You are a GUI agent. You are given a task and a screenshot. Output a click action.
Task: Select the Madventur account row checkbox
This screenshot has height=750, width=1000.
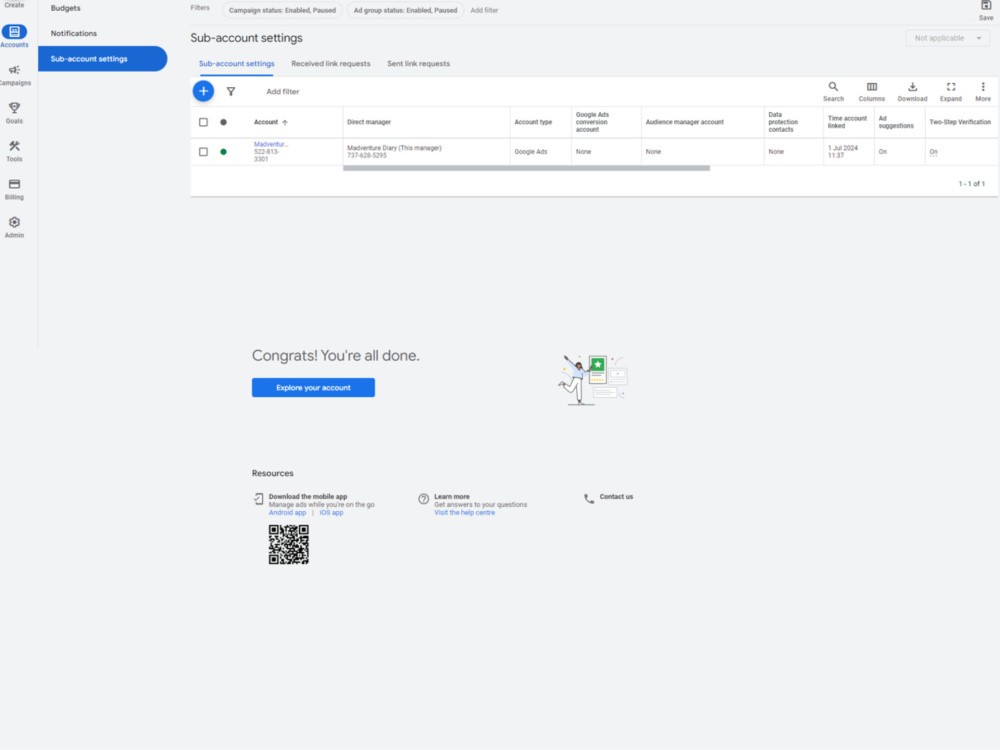coord(203,152)
